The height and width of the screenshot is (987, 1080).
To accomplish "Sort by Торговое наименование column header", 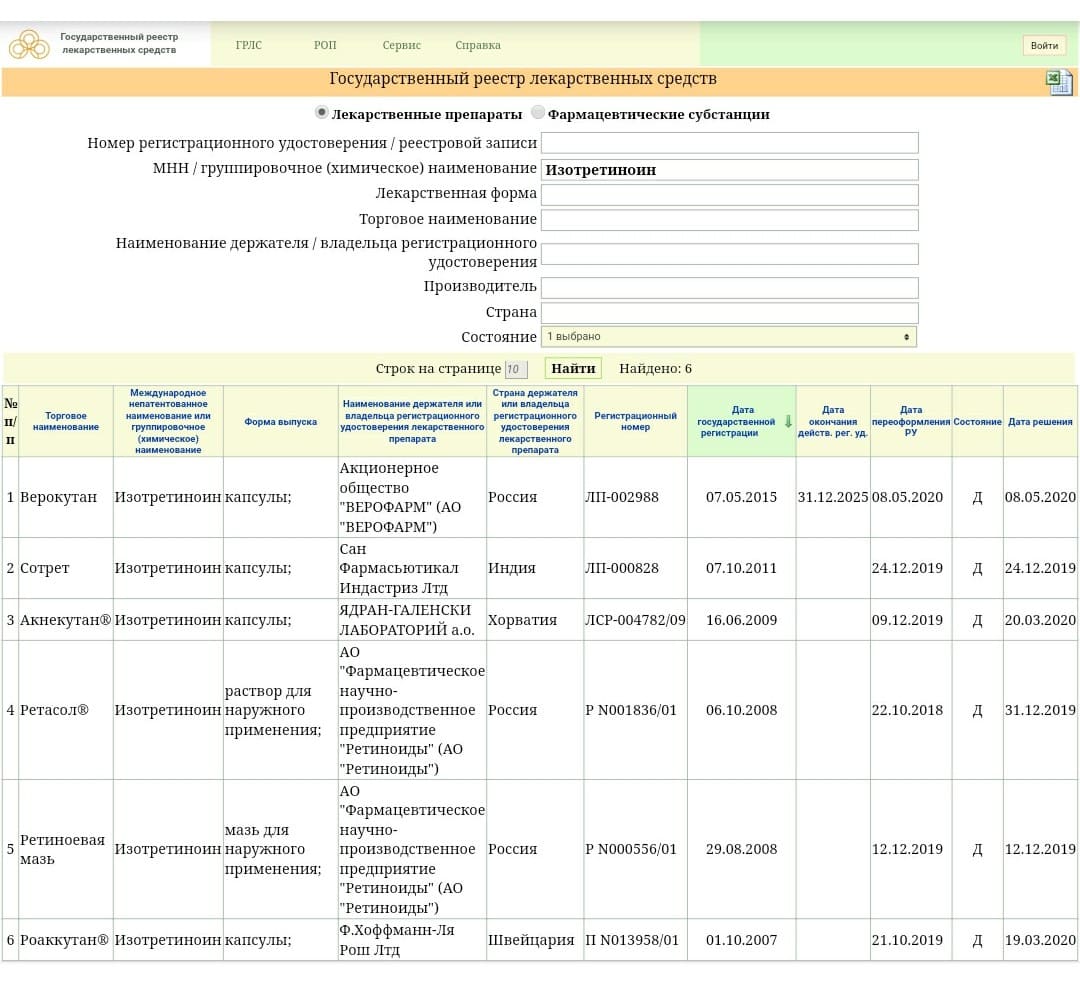I will point(66,422).
